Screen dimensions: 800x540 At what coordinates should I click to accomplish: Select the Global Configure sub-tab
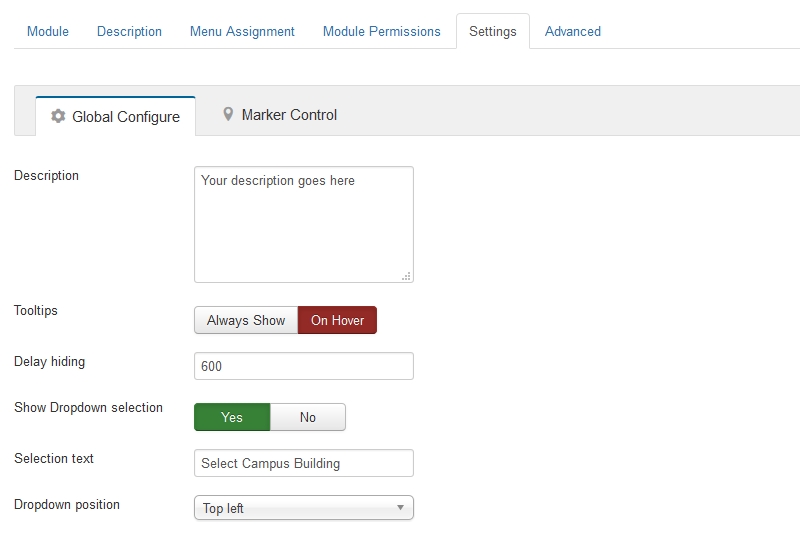115,116
